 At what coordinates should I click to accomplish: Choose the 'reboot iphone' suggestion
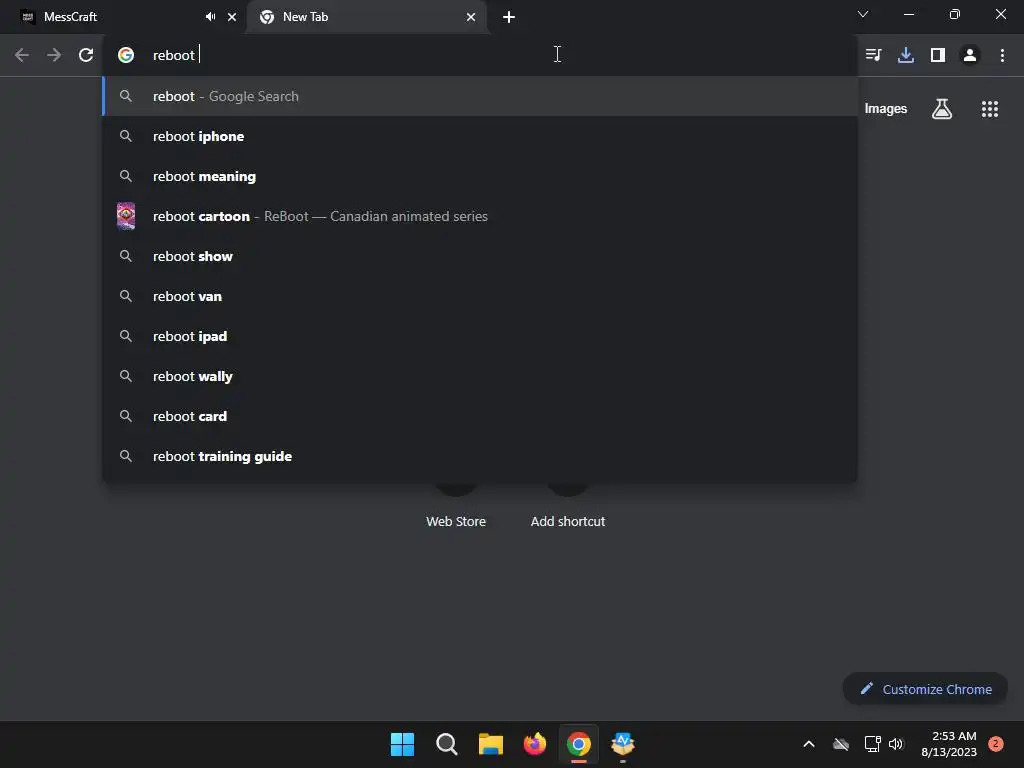tap(480, 136)
